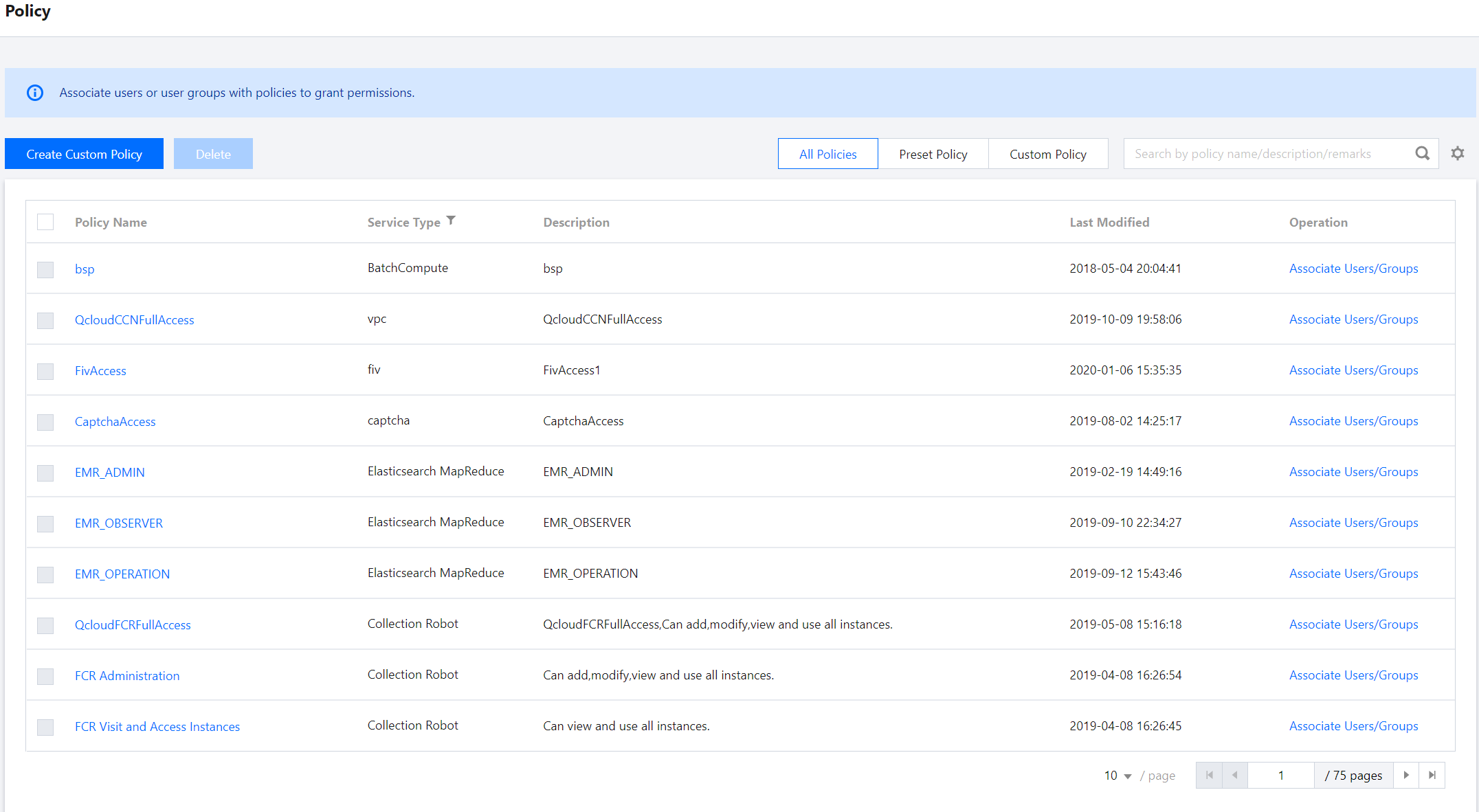Screen dimensions: 1479x812
Task: Go to previous page arrow
Action: [x=1234, y=775]
